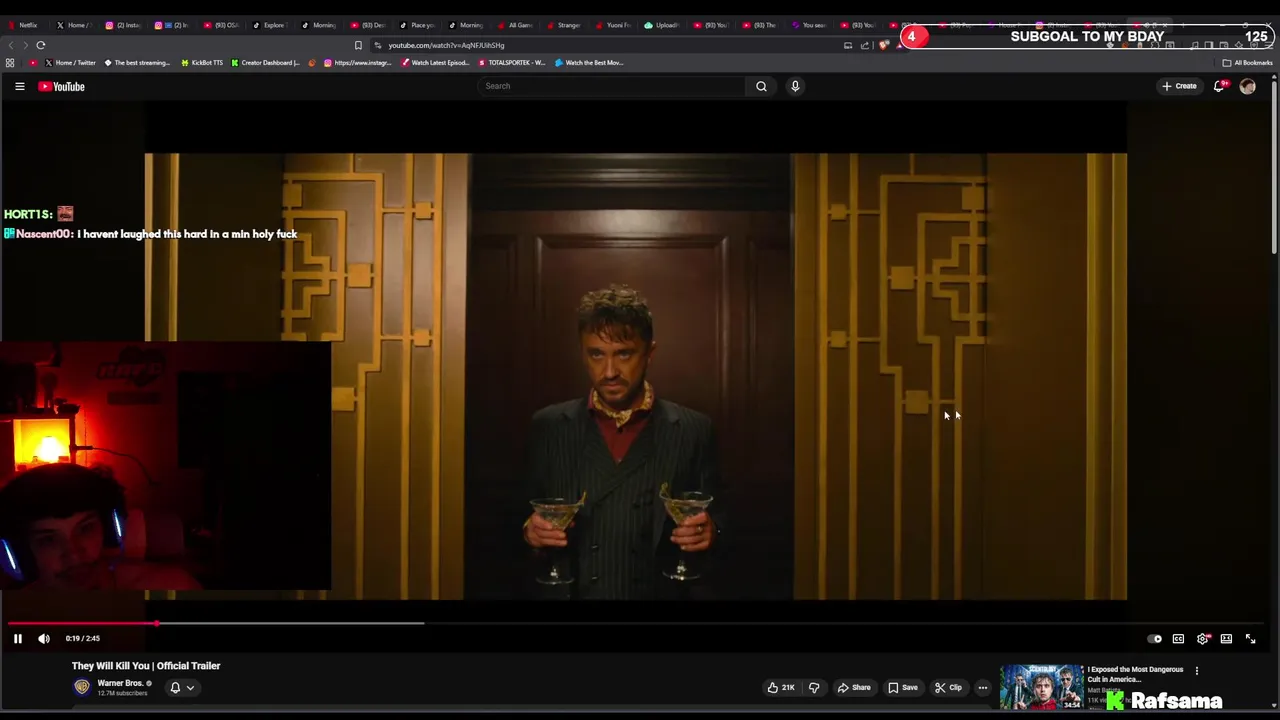Viewport: 1280px width, 720px height.
Task: Open the YouTube notifications bell
Action: pyautogui.click(x=1219, y=86)
